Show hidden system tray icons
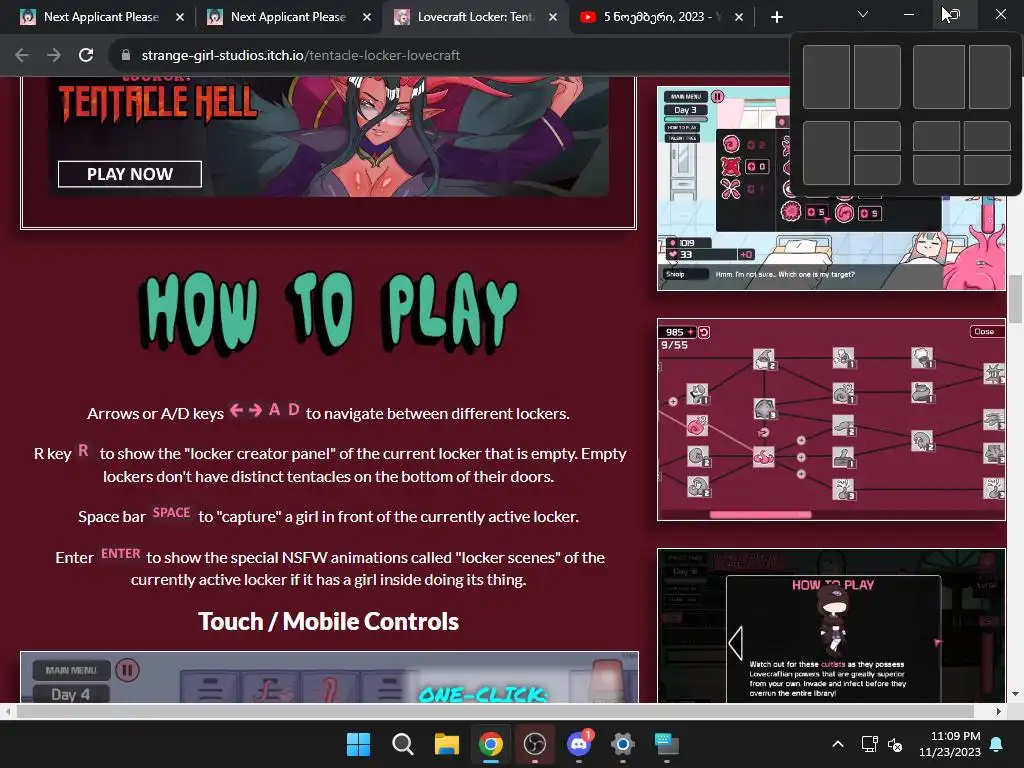Screen dimensions: 1024x768 click(x=838, y=744)
